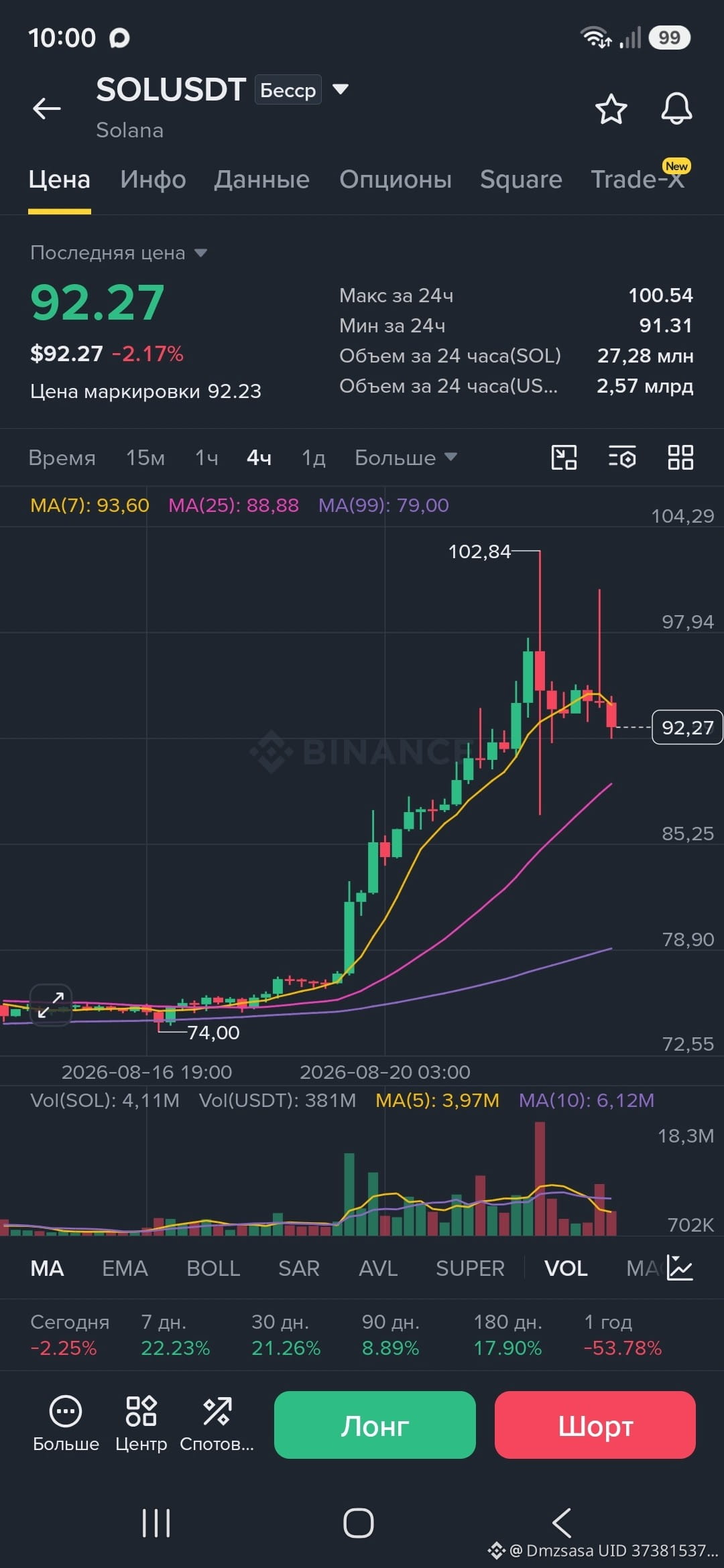This screenshot has width=724, height=1568.
Task: Open the chart layout grid icon
Action: click(680, 458)
